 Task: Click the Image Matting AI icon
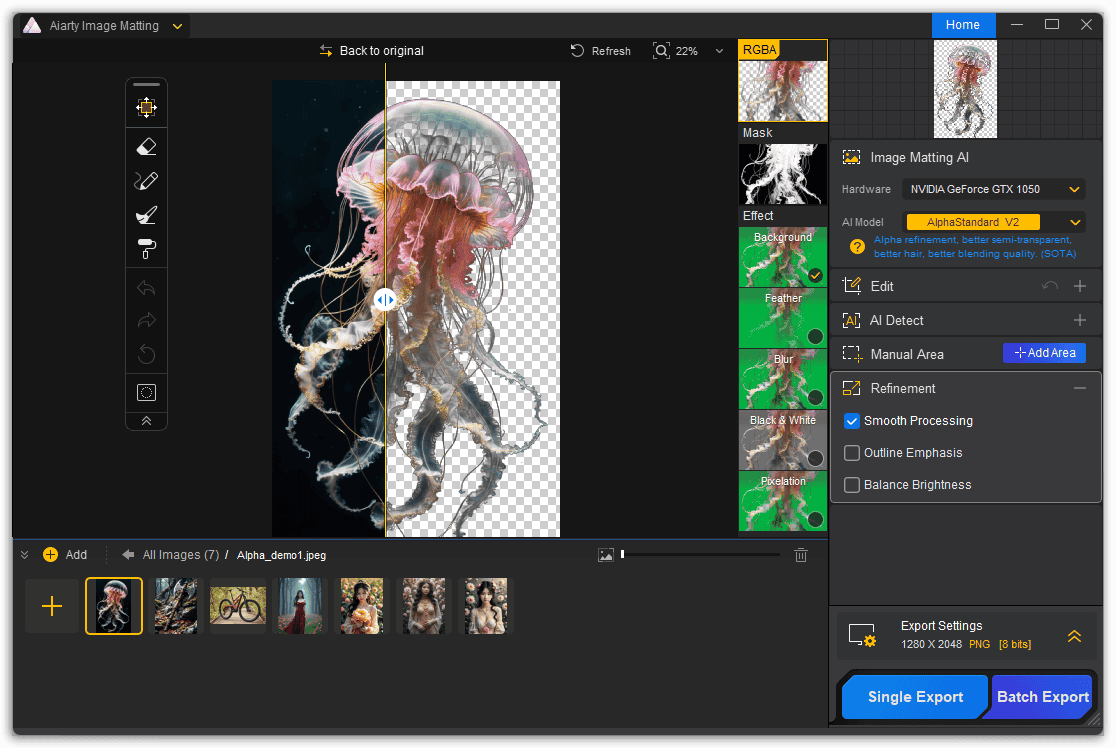coord(851,157)
